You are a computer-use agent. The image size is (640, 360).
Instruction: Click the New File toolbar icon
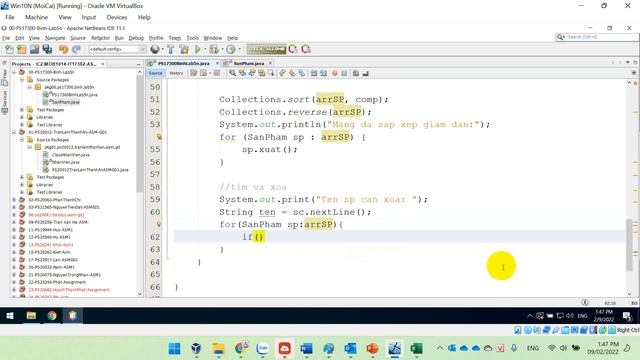9,49
